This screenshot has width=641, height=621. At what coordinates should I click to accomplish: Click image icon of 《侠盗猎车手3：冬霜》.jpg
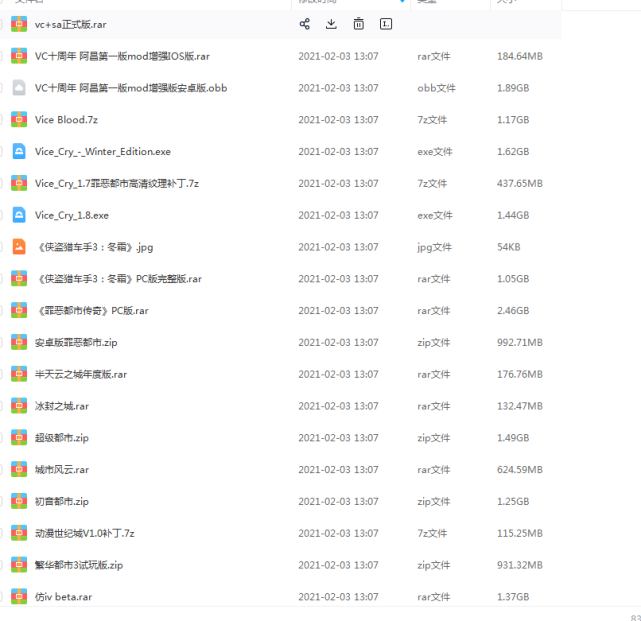tap(19, 247)
